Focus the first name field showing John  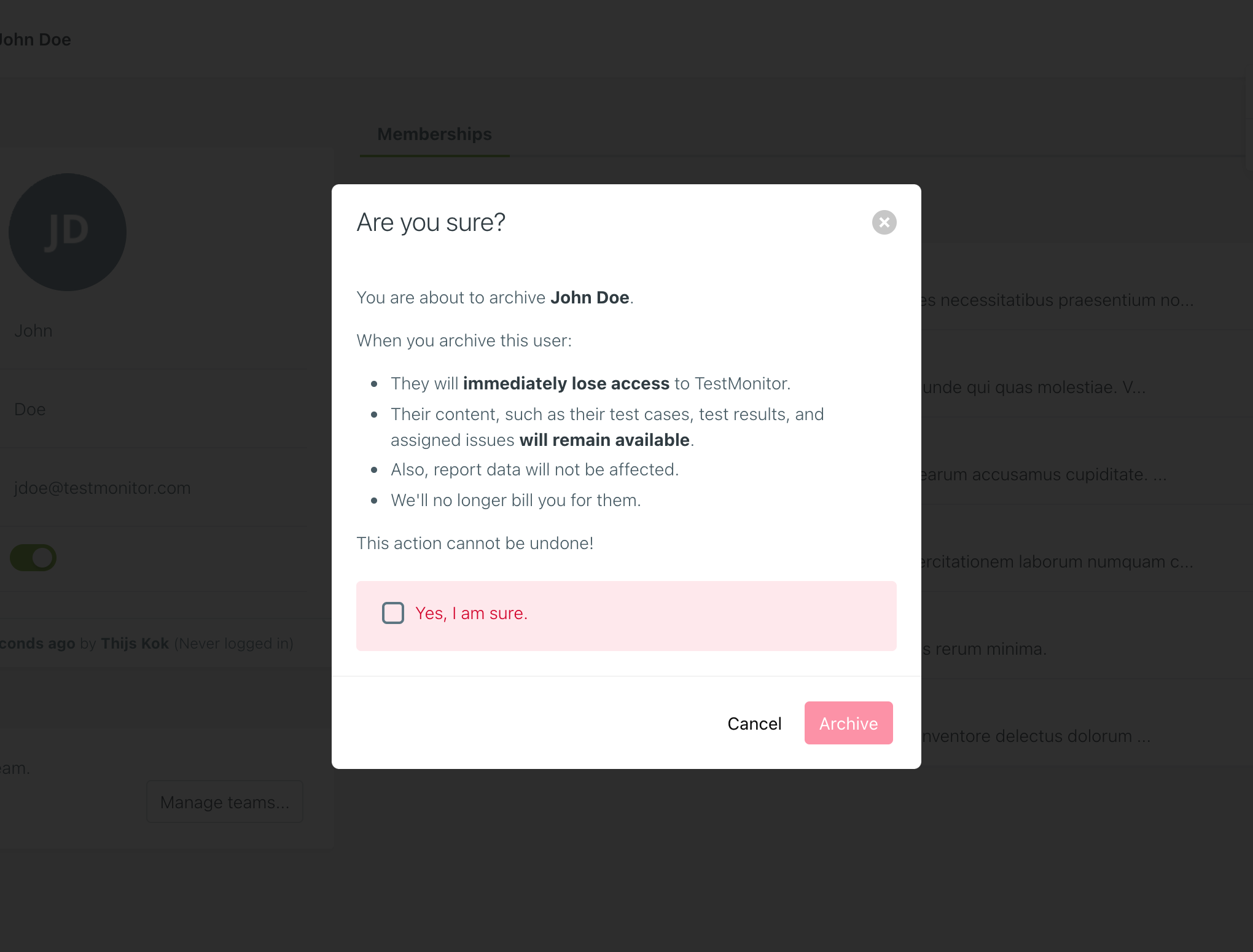154,331
